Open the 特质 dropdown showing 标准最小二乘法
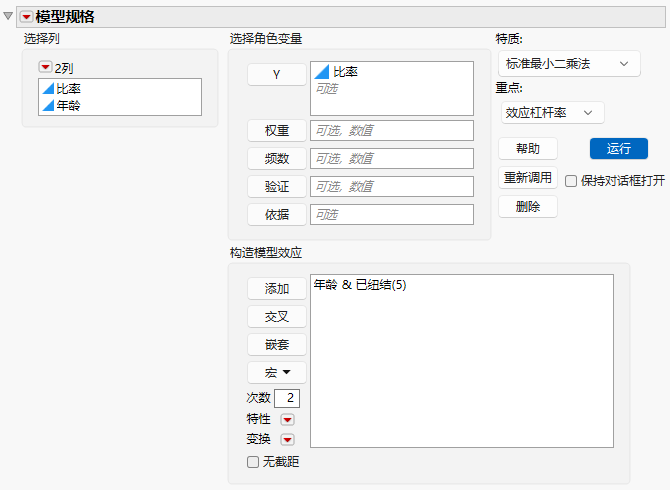 pyautogui.click(x=569, y=64)
